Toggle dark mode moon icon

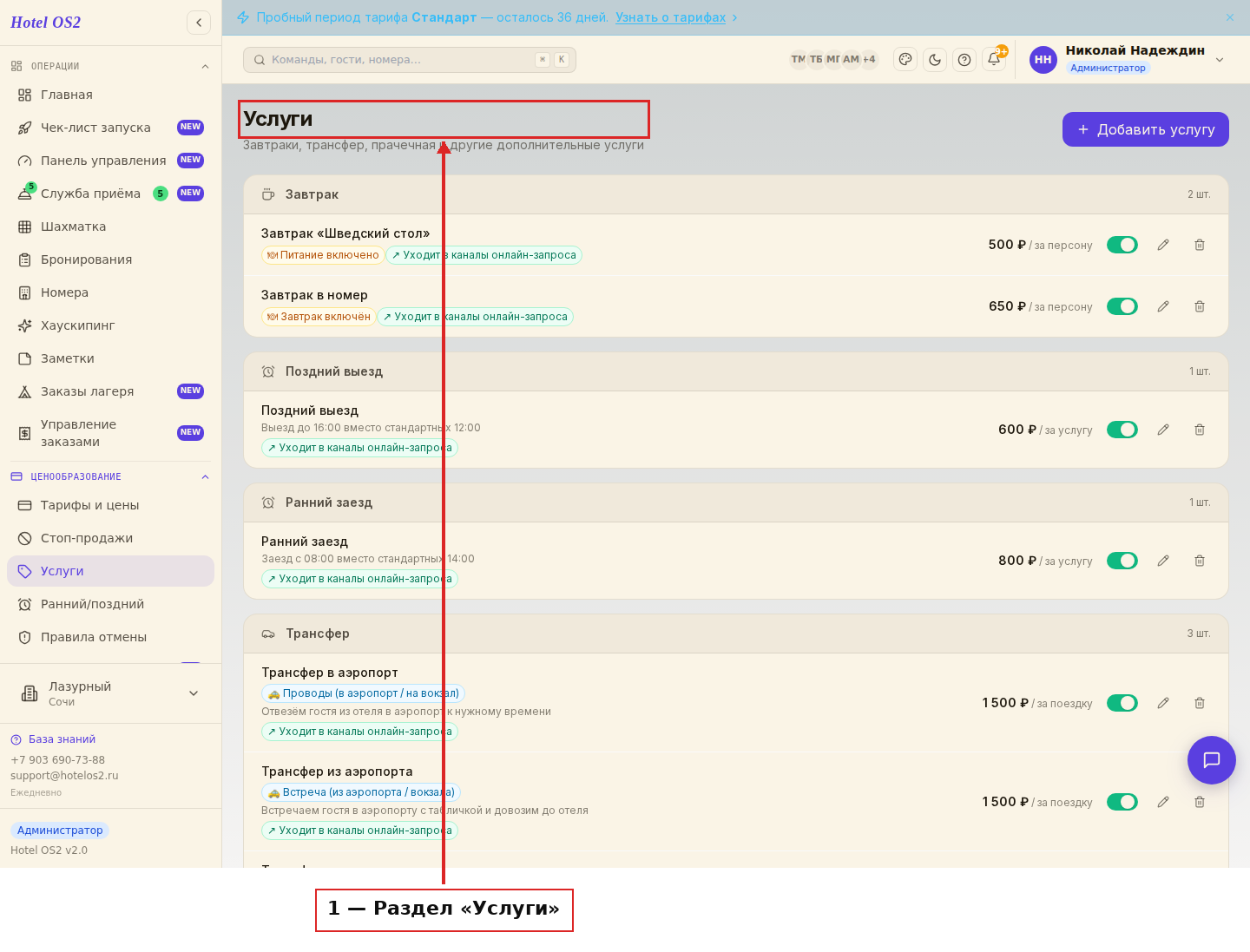click(x=935, y=60)
